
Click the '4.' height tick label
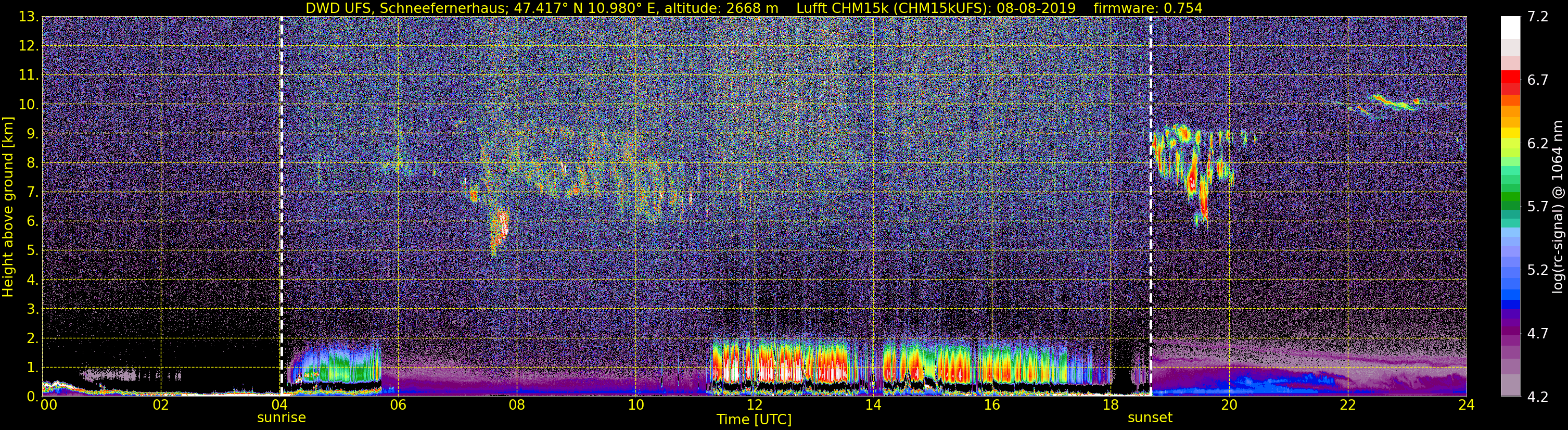pos(33,280)
